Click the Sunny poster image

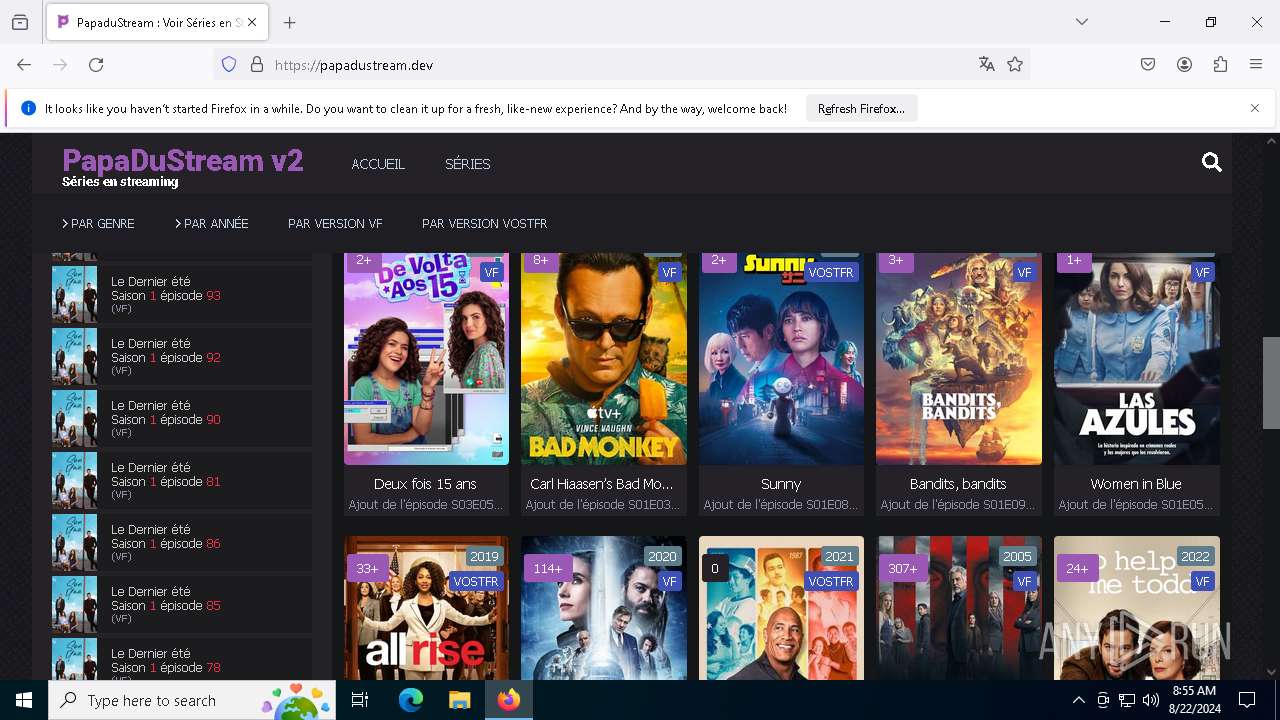pyautogui.click(x=781, y=360)
